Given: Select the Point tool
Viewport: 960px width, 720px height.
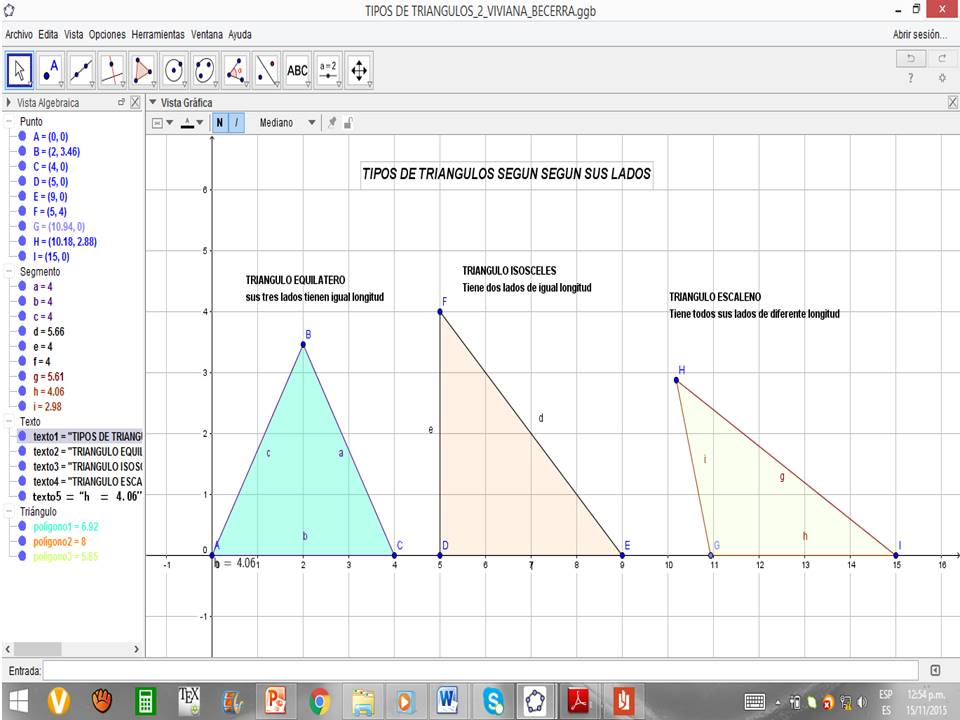Looking at the screenshot, I should (51, 70).
